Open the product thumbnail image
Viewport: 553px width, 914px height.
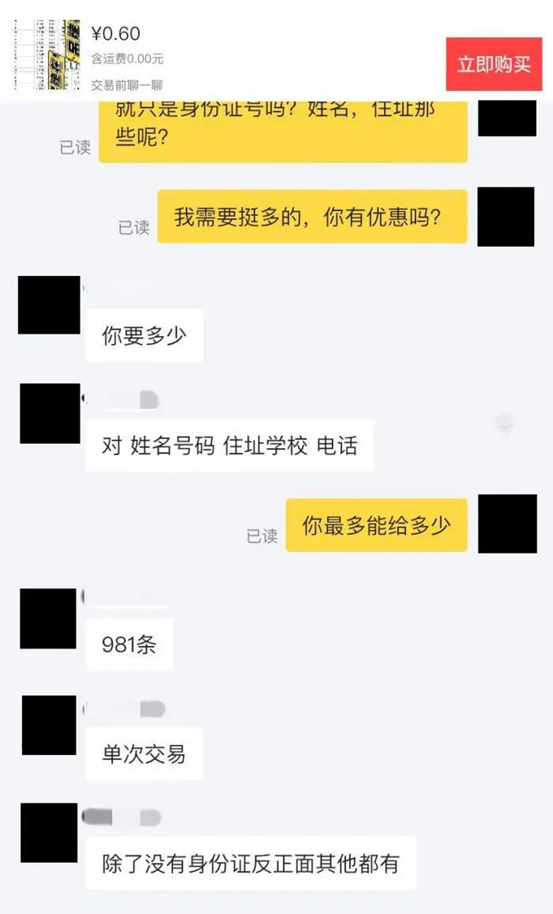[47, 54]
